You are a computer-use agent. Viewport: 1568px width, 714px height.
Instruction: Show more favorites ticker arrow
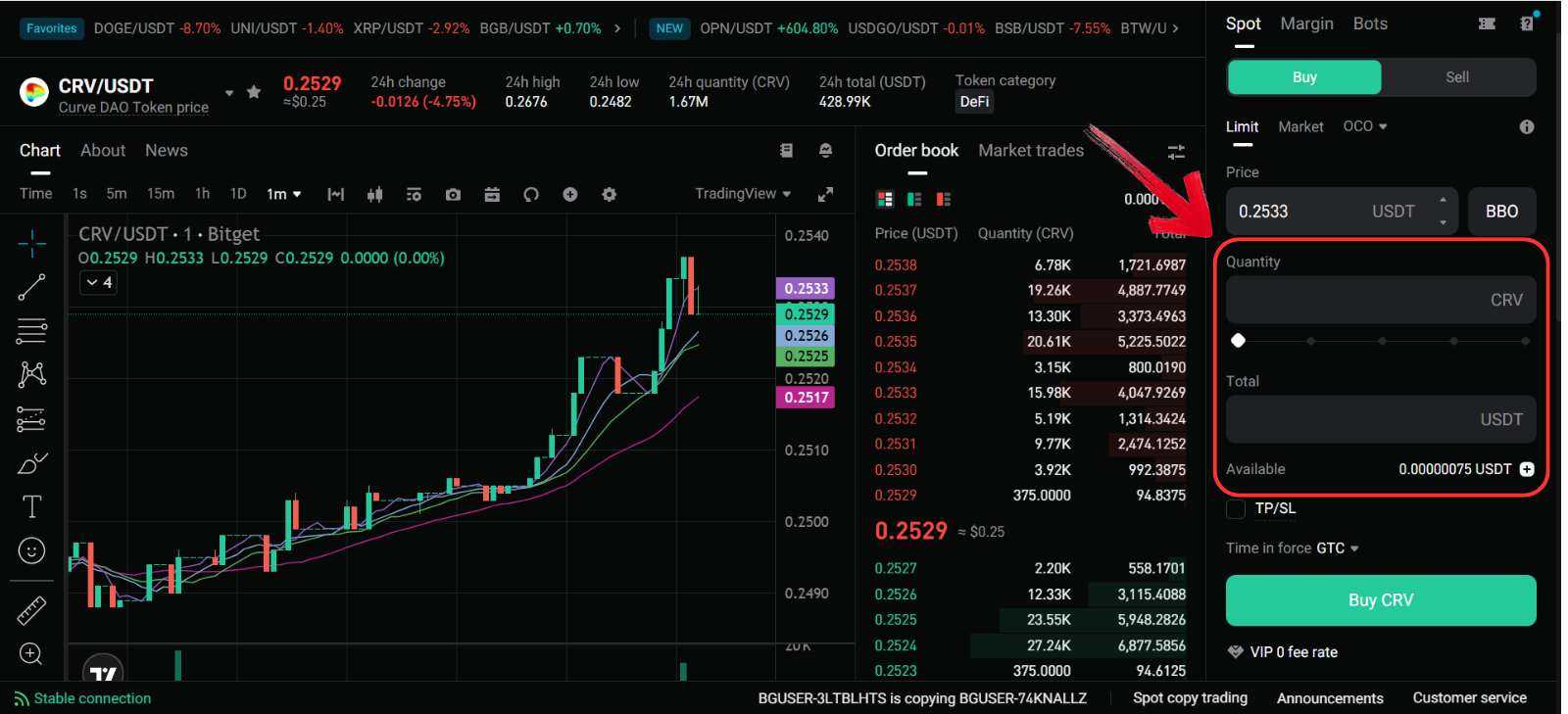(x=617, y=28)
